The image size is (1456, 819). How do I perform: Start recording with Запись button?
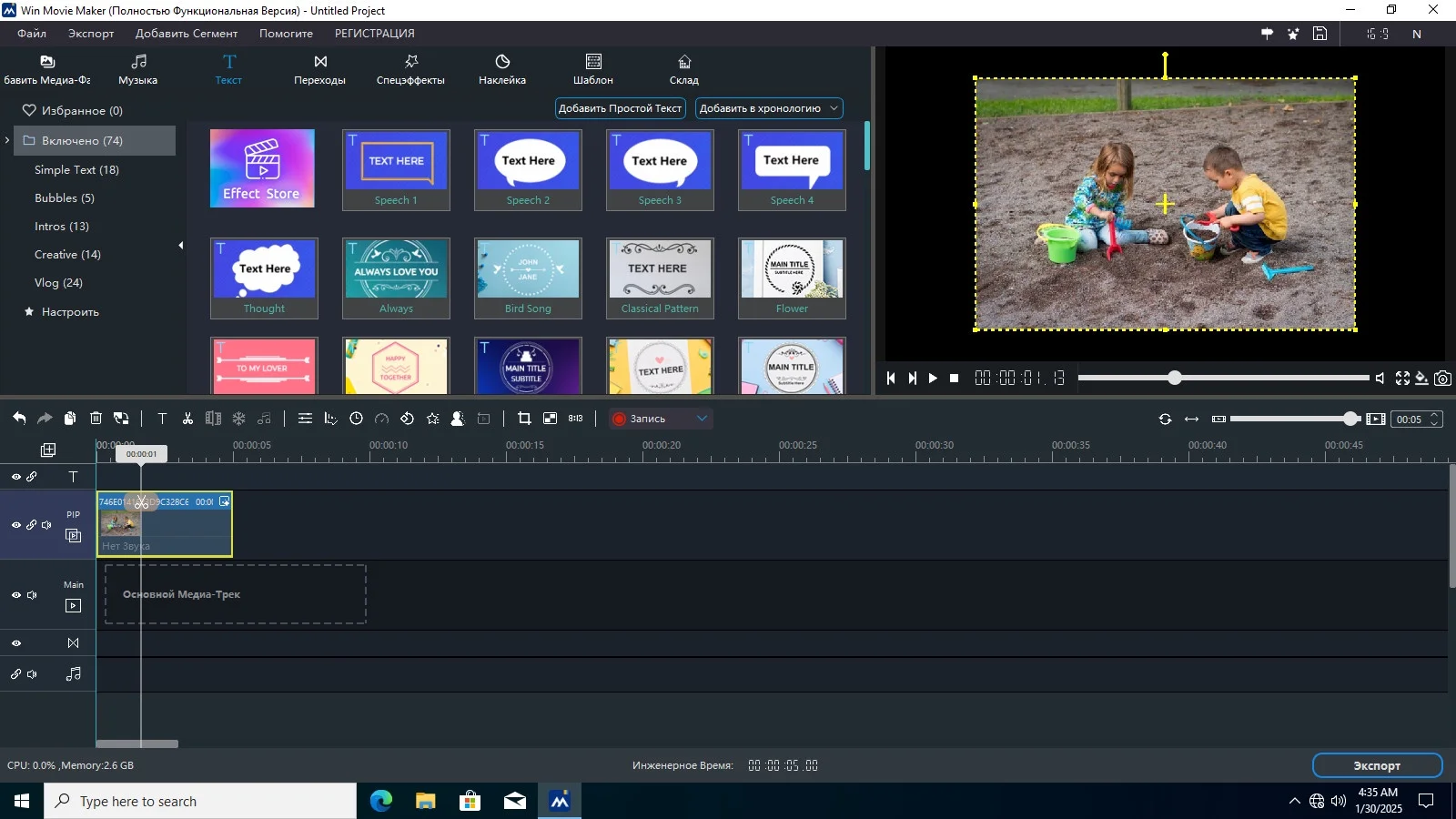click(x=639, y=419)
